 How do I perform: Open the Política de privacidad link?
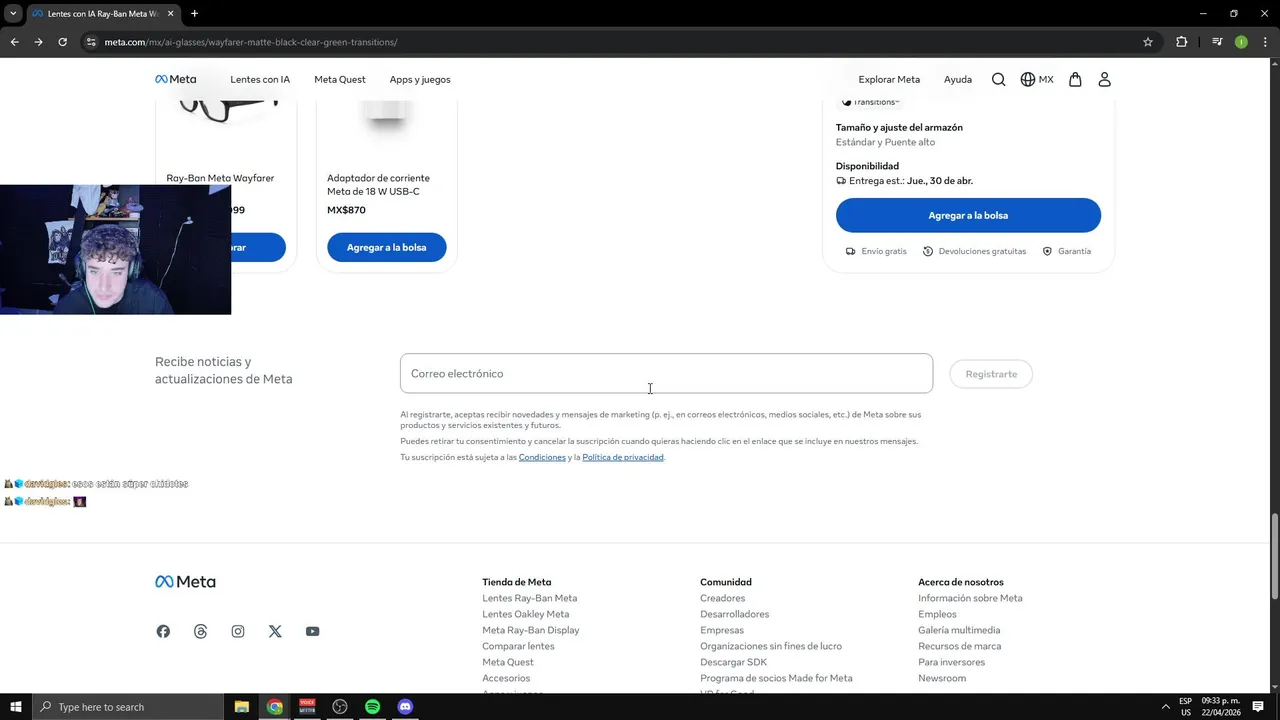click(623, 457)
